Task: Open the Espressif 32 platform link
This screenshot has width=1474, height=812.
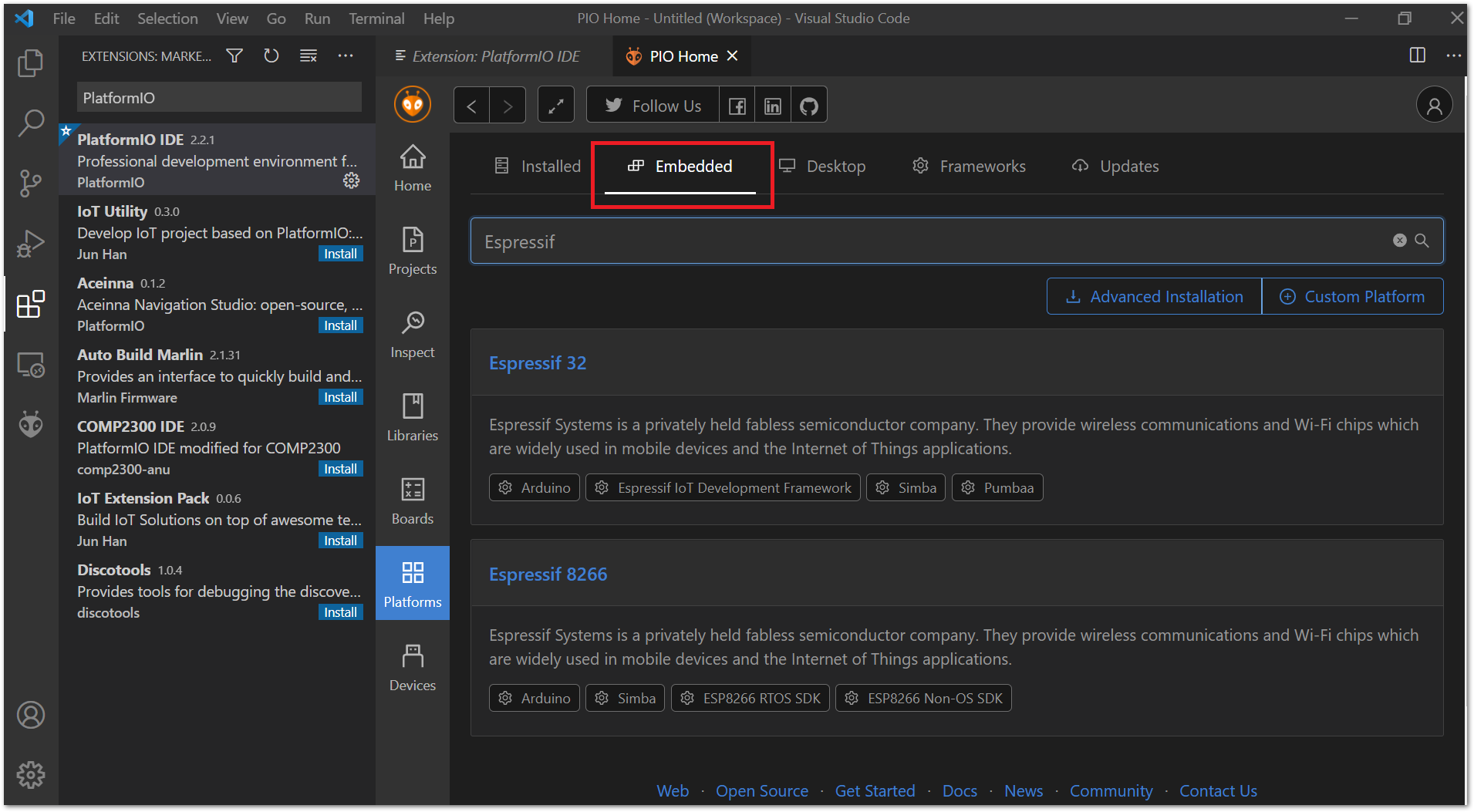Action: point(538,363)
